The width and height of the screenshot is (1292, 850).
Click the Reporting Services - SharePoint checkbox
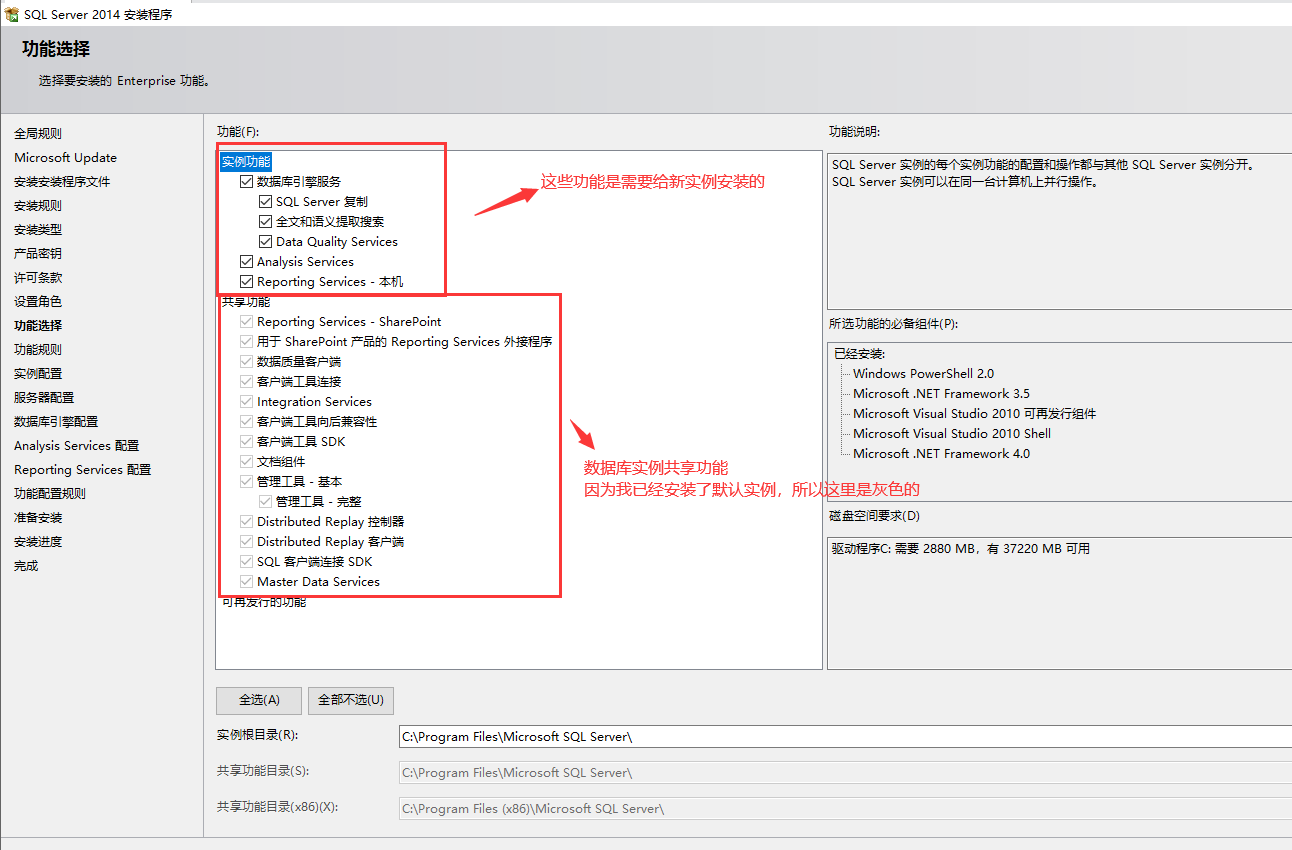click(x=246, y=322)
